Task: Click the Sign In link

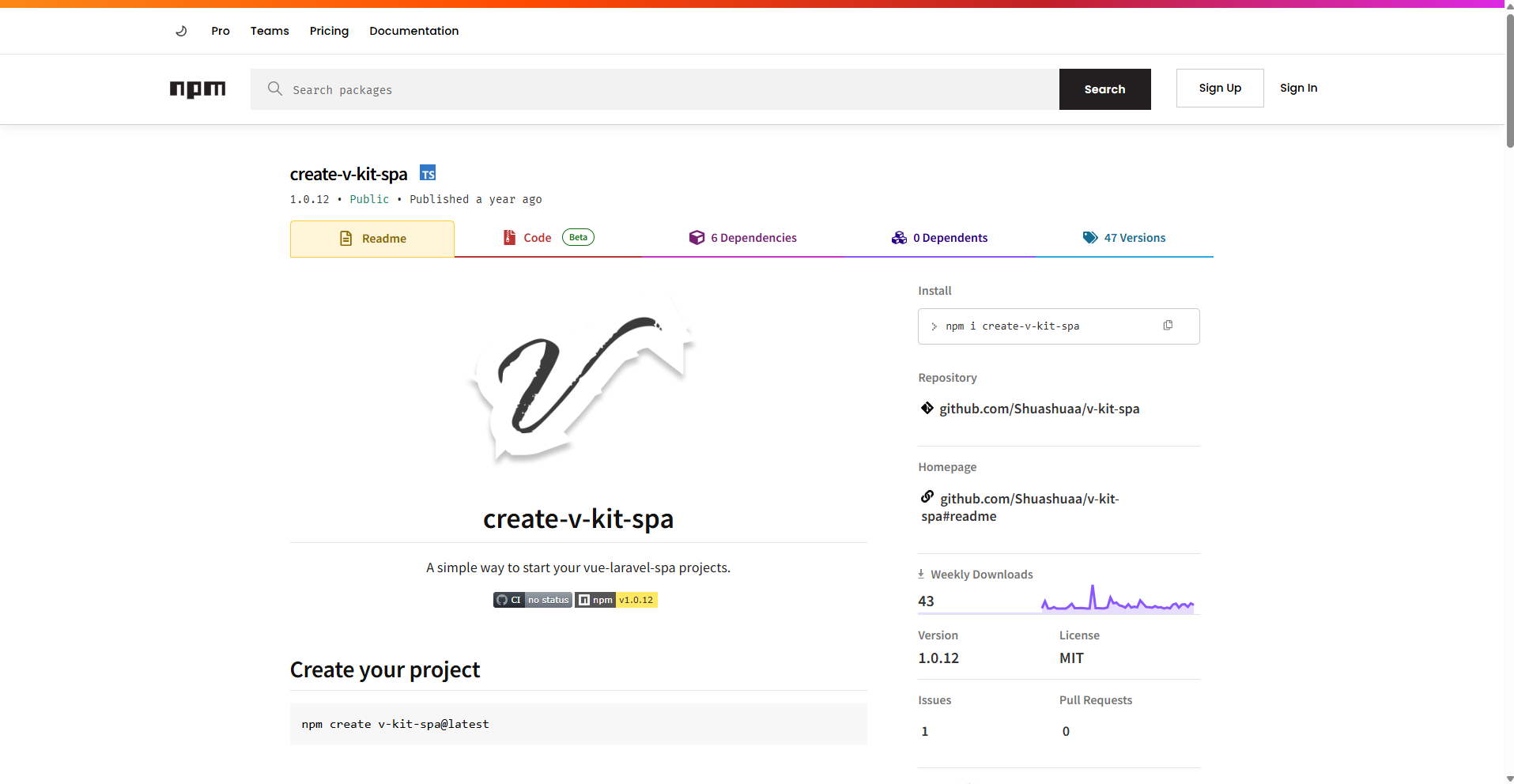Action: pos(1298,88)
